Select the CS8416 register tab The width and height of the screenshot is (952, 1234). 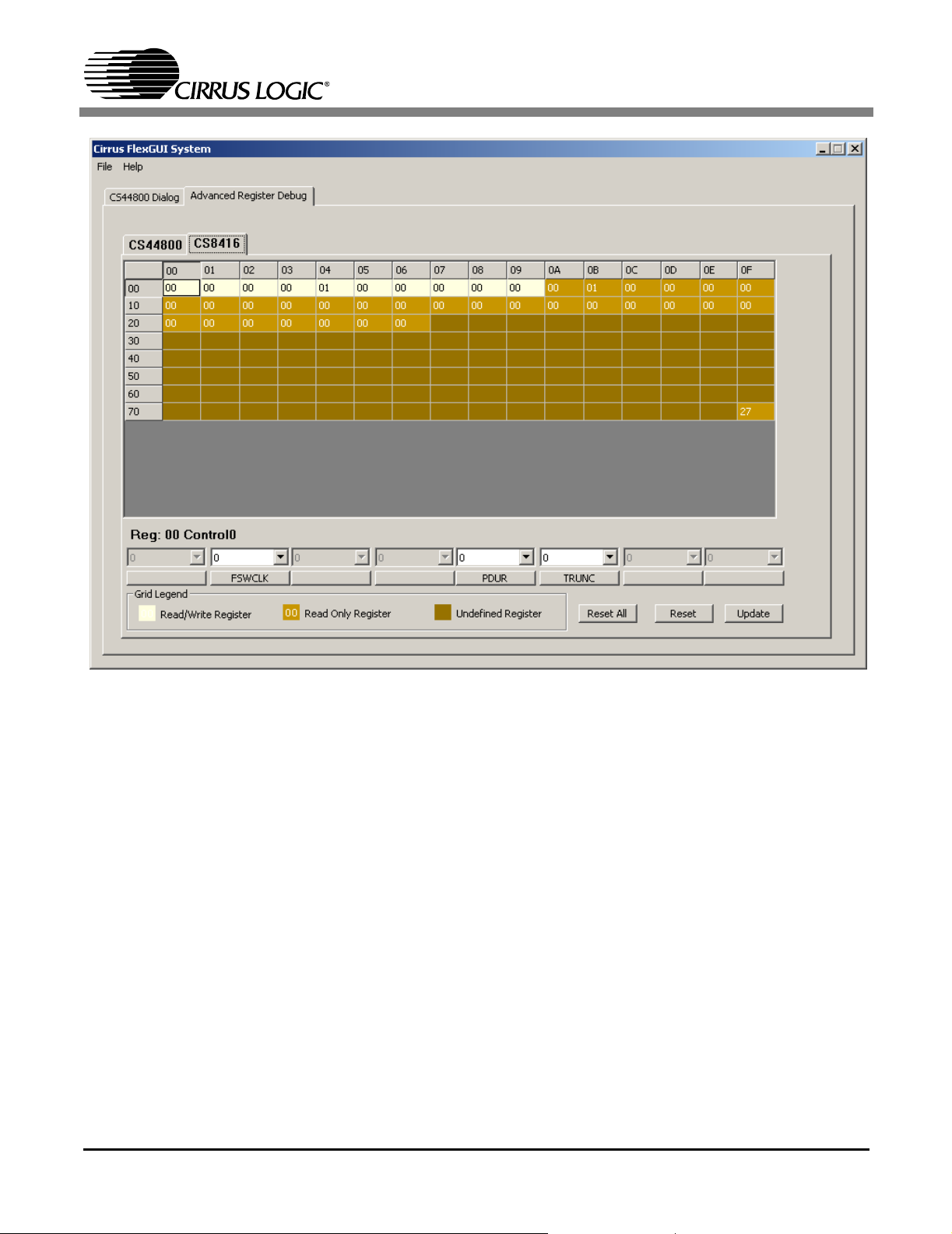pos(217,244)
